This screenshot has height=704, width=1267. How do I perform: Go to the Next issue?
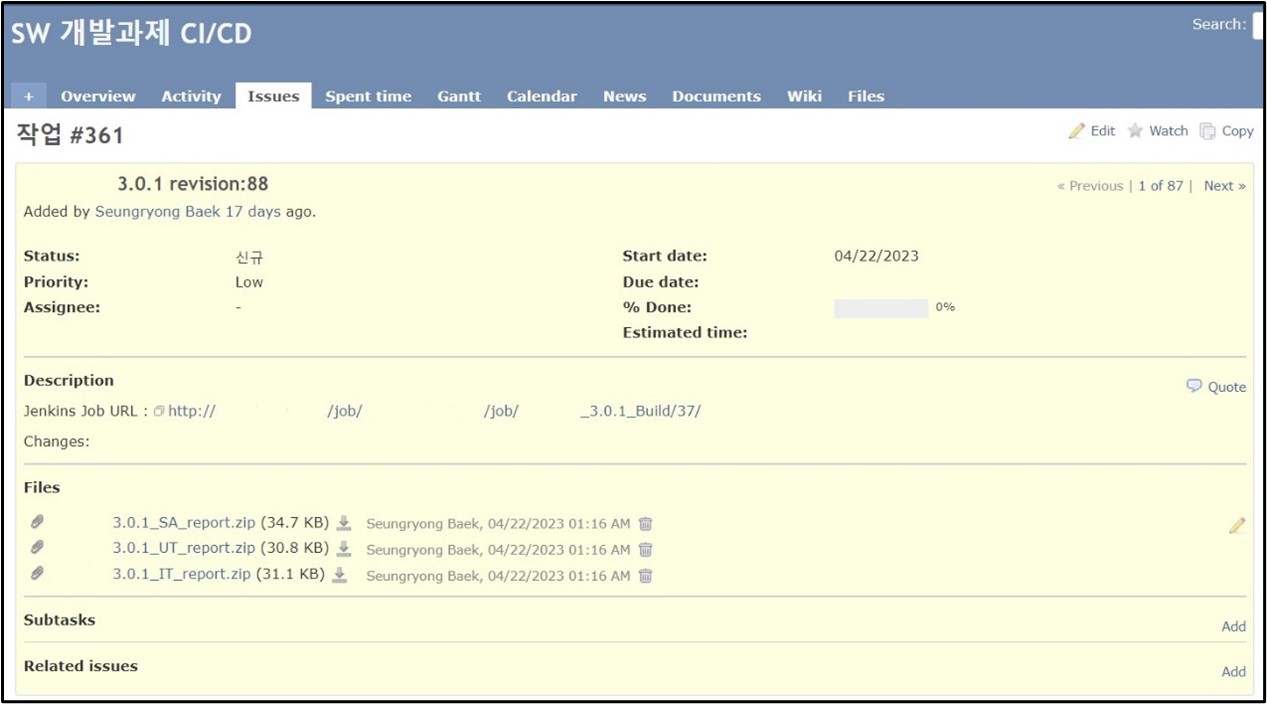point(1224,186)
